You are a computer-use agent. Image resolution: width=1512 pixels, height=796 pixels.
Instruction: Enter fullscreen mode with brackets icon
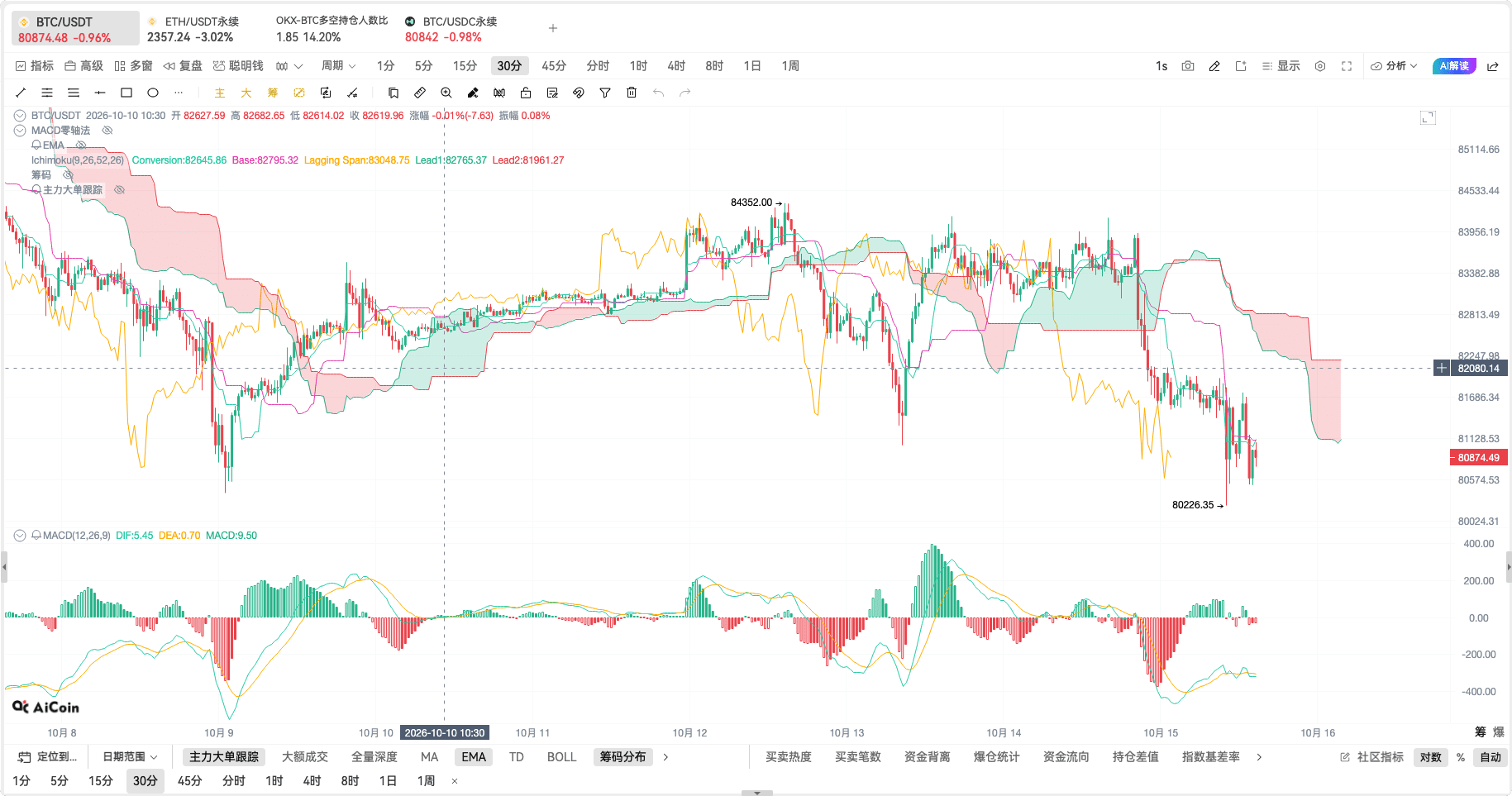pyautogui.click(x=1347, y=66)
